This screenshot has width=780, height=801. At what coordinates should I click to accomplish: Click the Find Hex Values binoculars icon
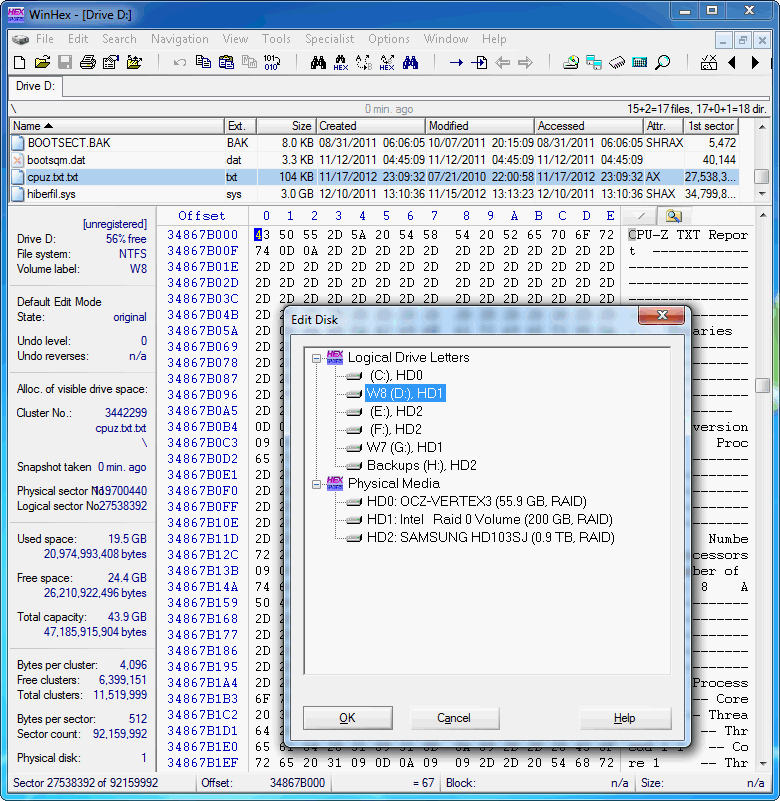pos(341,62)
